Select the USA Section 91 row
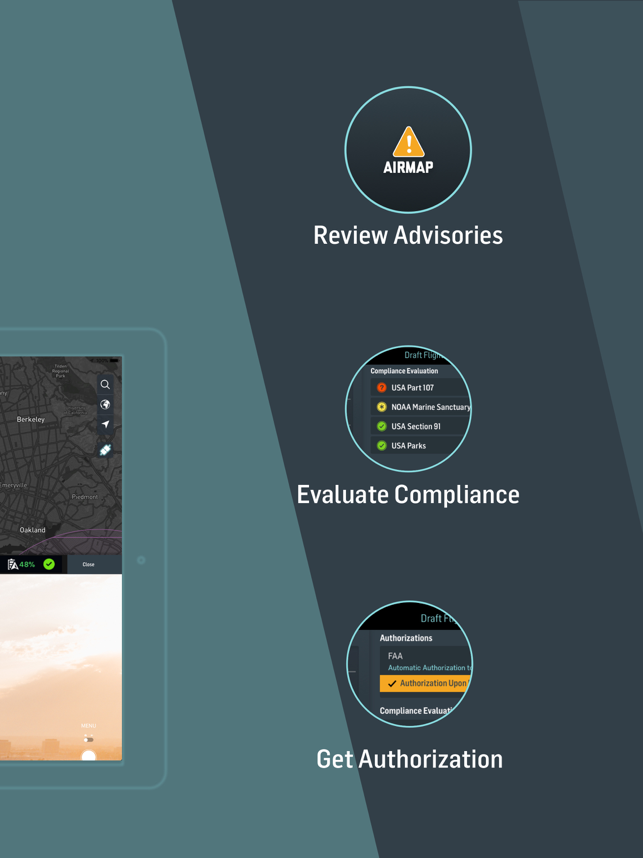Screen dimensions: 643x858 click(x=420, y=426)
